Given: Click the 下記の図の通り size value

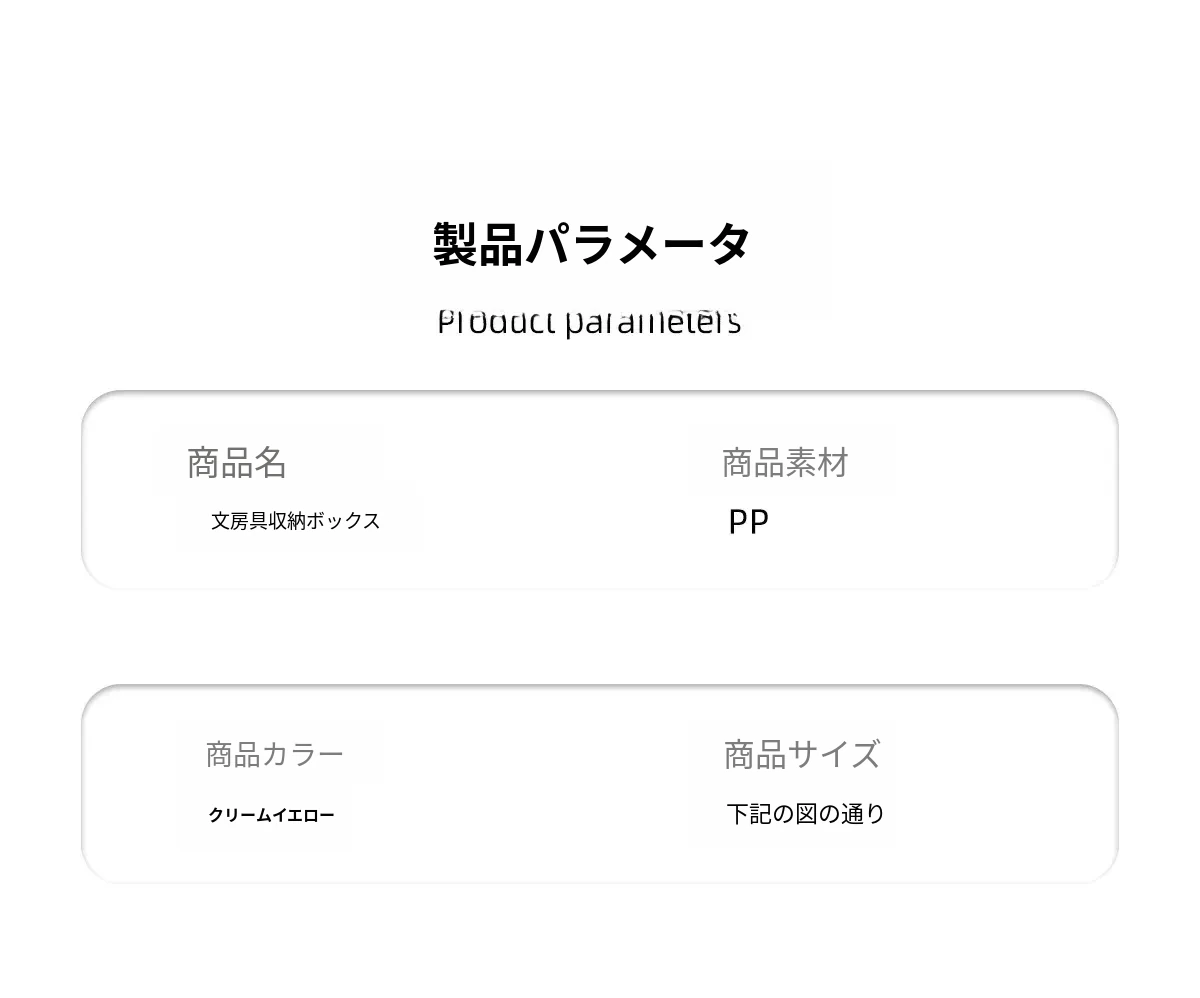Looking at the screenshot, I should 805,814.
